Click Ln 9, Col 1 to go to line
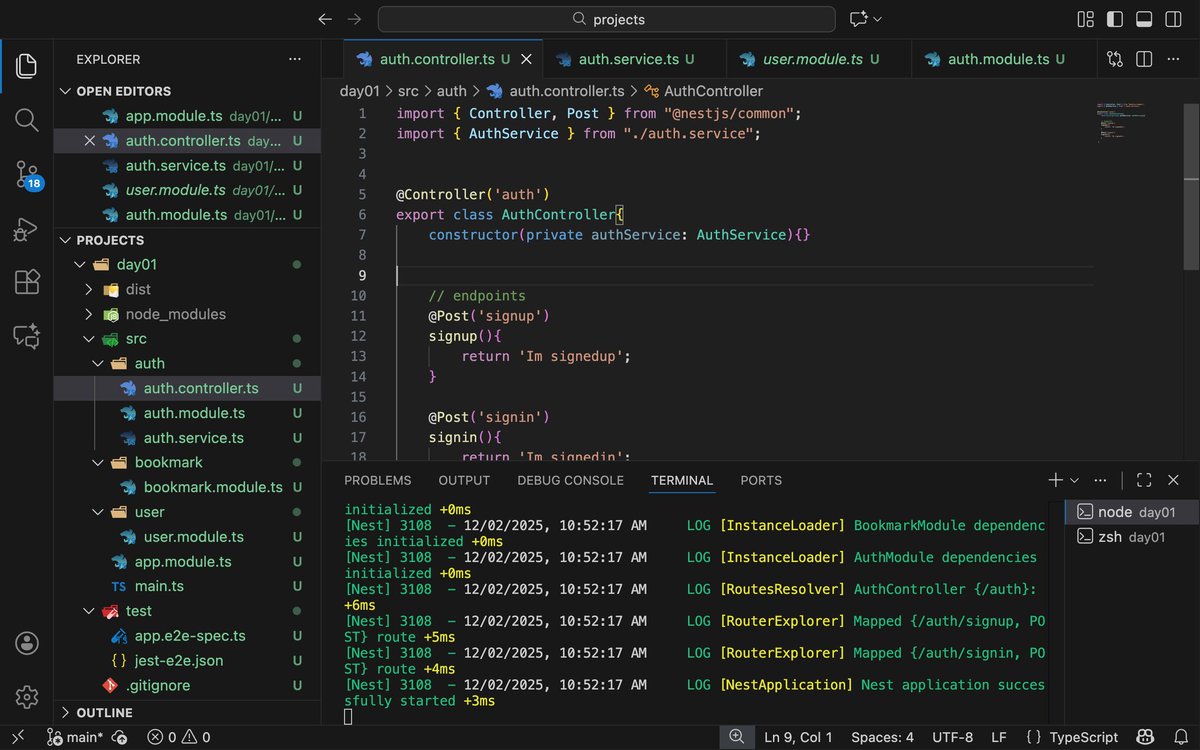The width and height of the screenshot is (1200, 750). pyautogui.click(x=798, y=737)
